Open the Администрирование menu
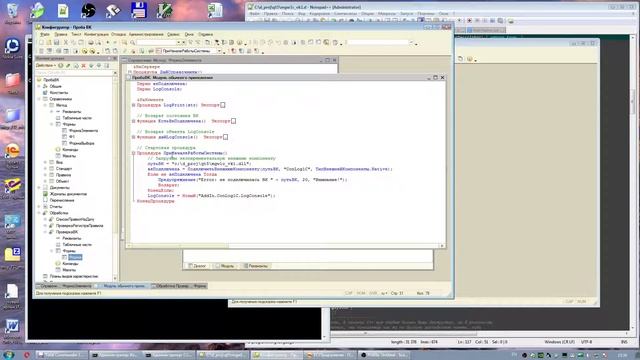 coord(146,34)
